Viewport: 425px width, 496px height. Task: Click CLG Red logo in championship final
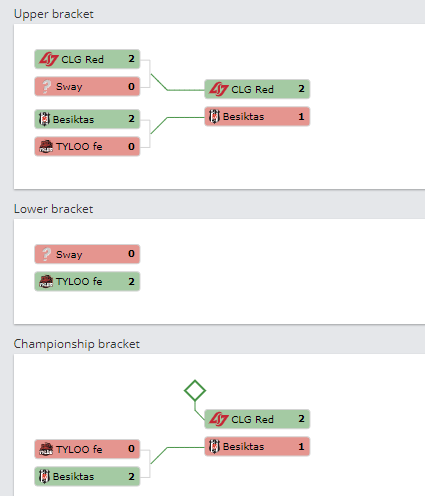click(x=219, y=419)
